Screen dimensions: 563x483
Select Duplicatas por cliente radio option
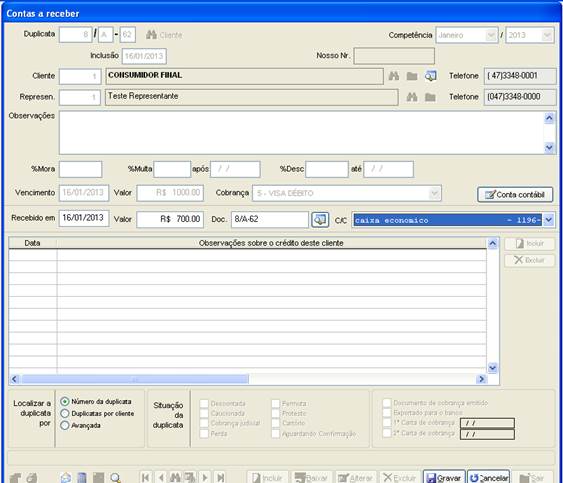(65, 413)
